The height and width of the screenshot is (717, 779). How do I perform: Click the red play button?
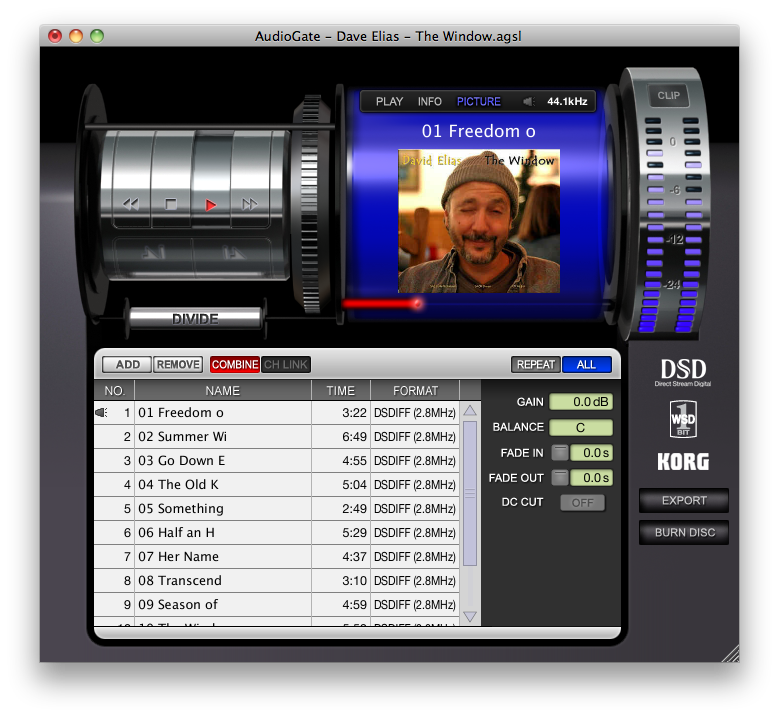[211, 205]
